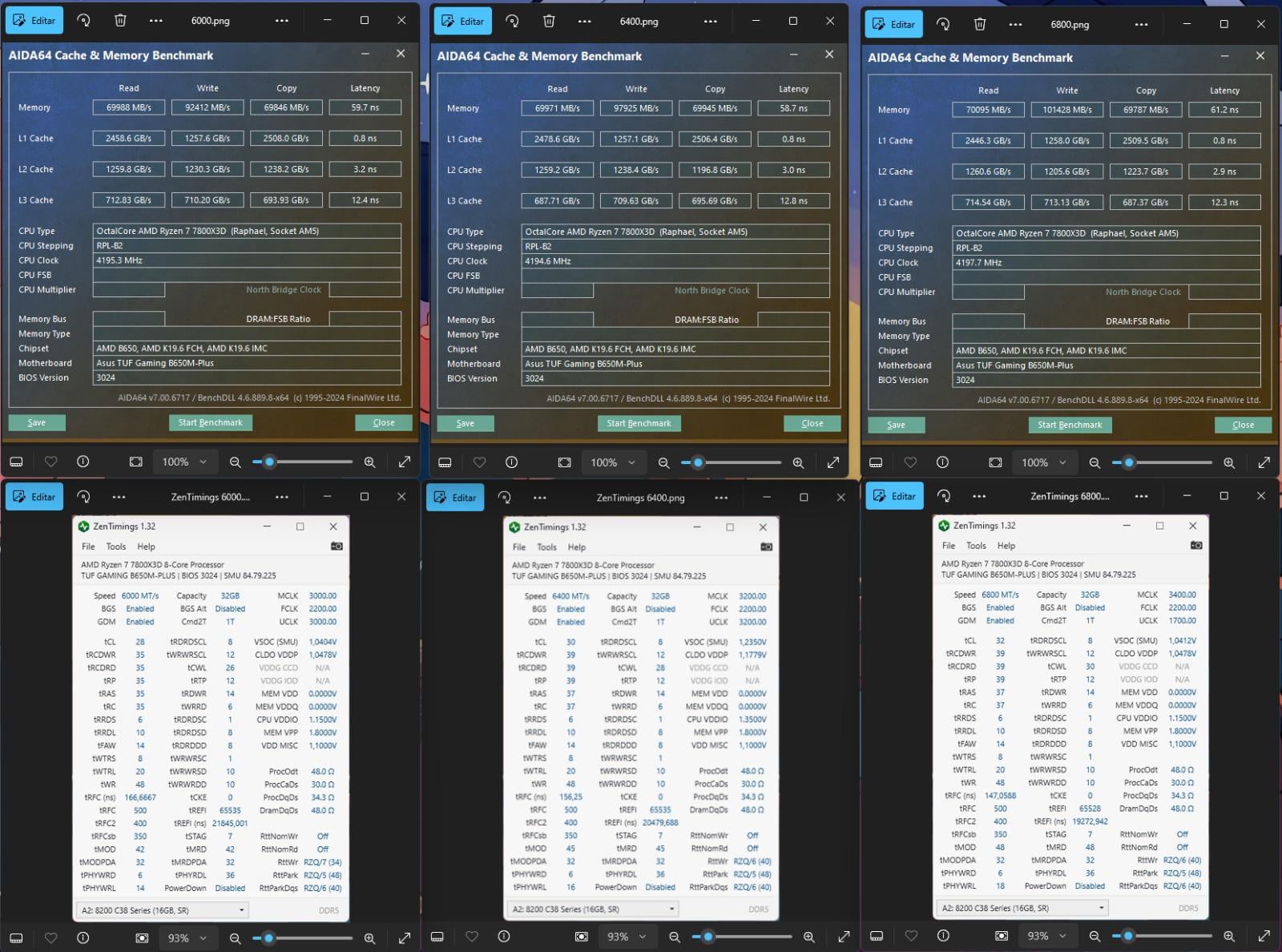Open the ellipsis menu beside the 6000.png trash icon
1282x952 pixels.
click(x=156, y=21)
